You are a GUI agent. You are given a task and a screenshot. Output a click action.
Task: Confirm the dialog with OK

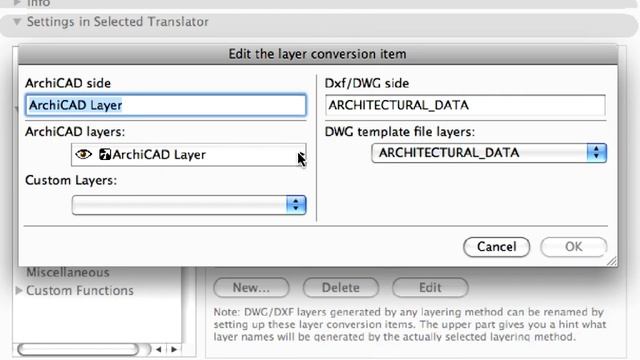(x=573, y=247)
